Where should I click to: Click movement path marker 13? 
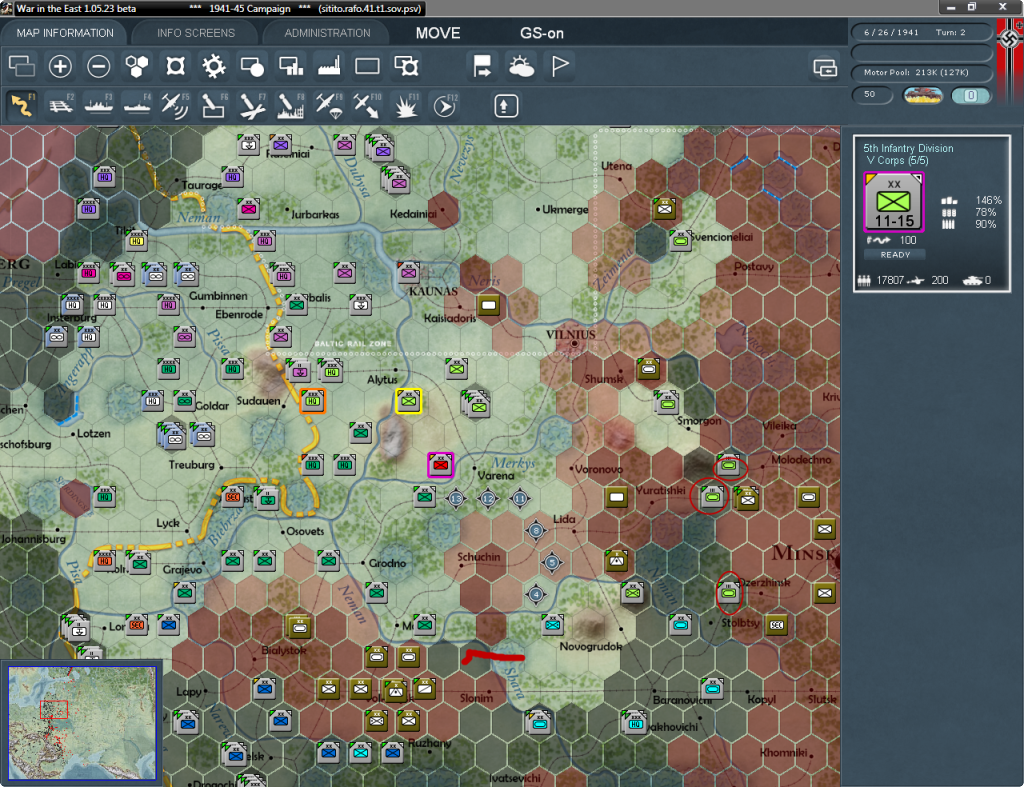[456, 499]
